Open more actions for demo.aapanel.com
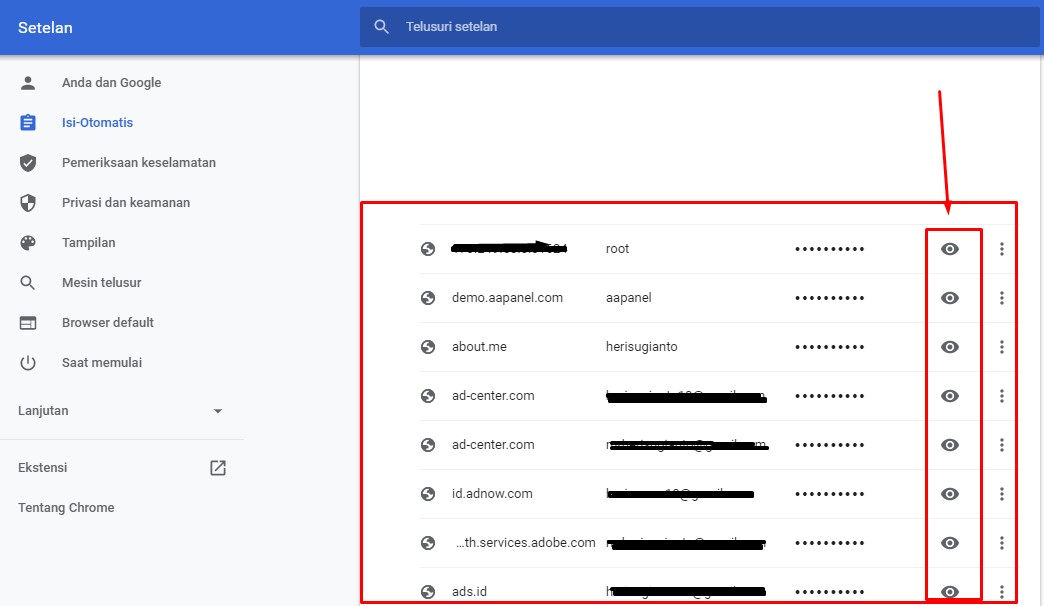1044x606 pixels. [x=1001, y=298]
